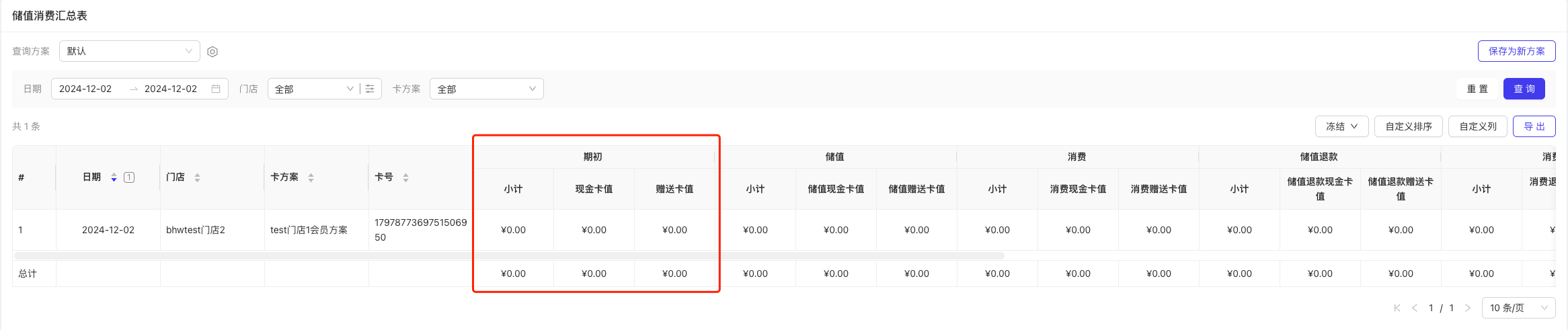Click the start date 2024-12-02 field
The image size is (1568, 330).
[x=85, y=89]
